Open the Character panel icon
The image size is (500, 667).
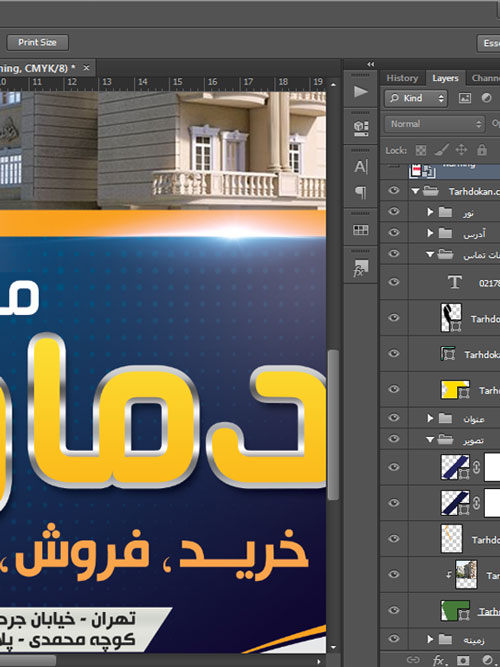[x=360, y=166]
